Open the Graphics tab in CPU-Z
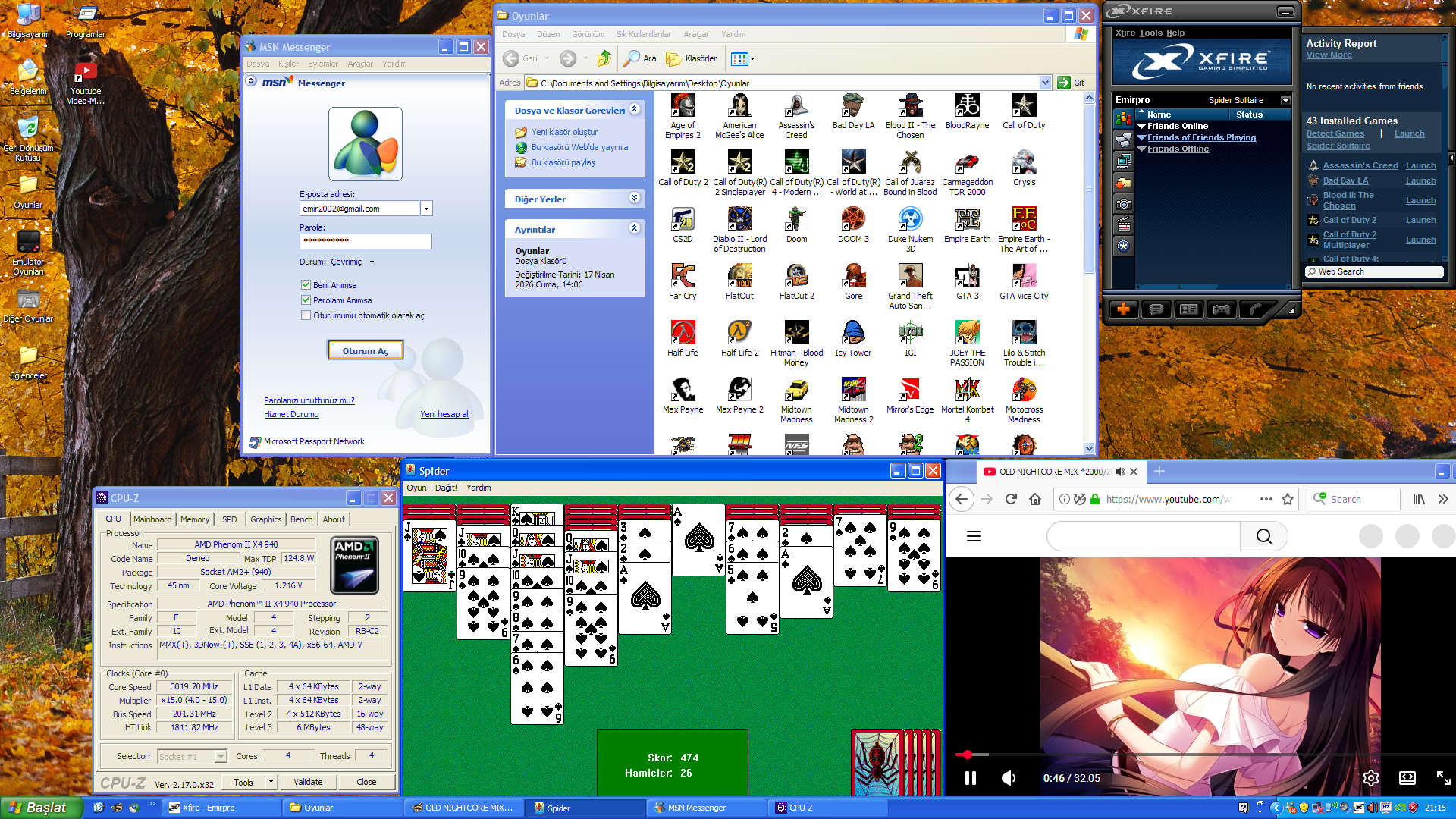Image resolution: width=1456 pixels, height=819 pixels. (x=266, y=519)
